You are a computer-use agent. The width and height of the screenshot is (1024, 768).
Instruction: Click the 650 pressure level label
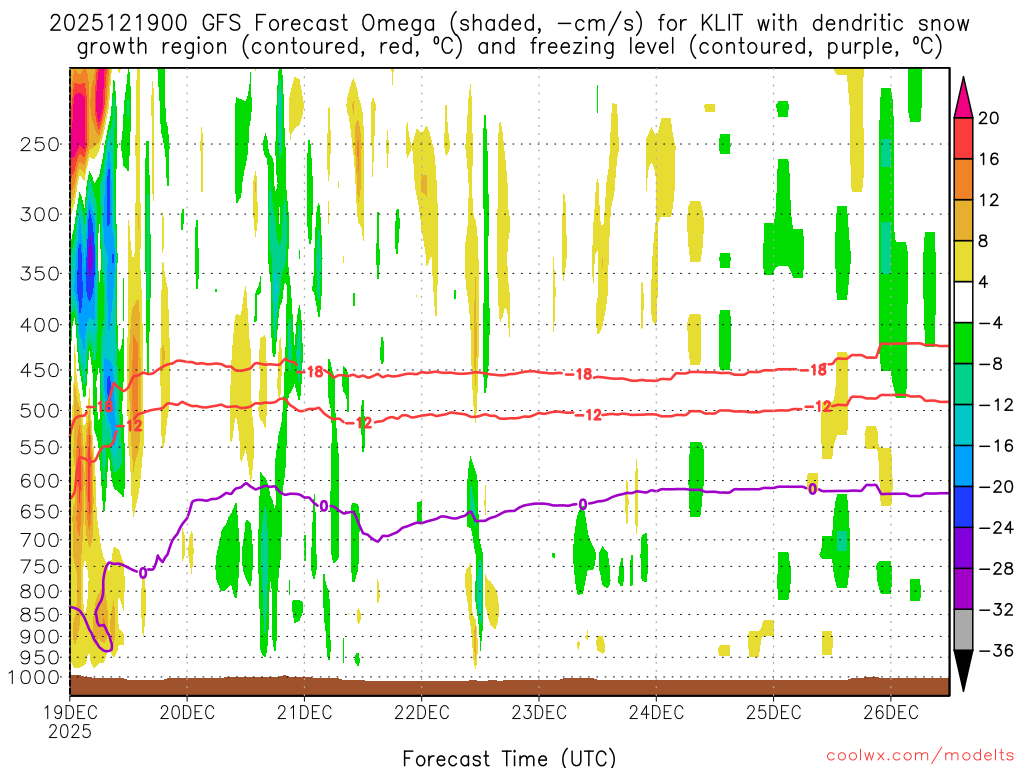(40, 511)
